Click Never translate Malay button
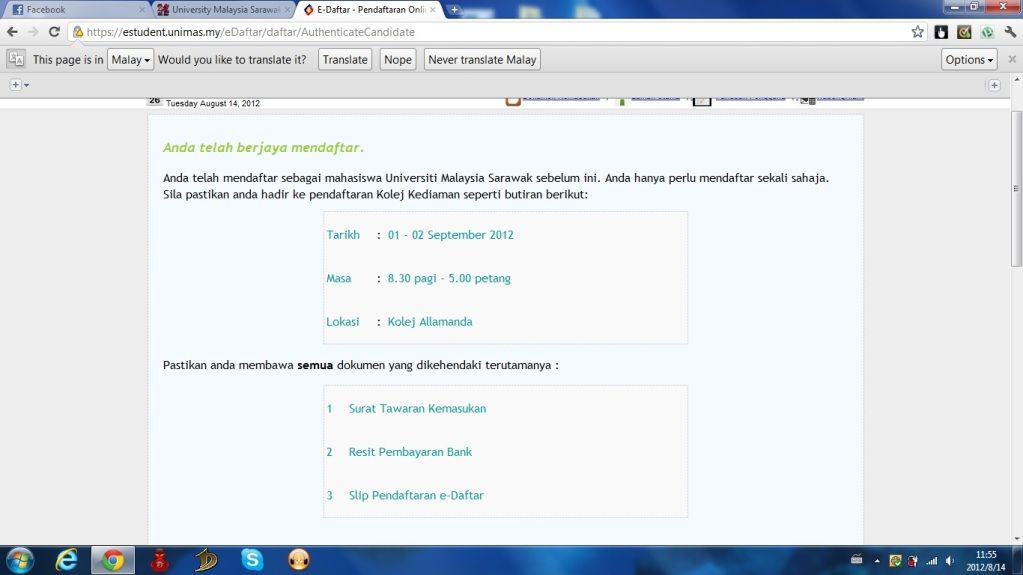 coord(482,60)
